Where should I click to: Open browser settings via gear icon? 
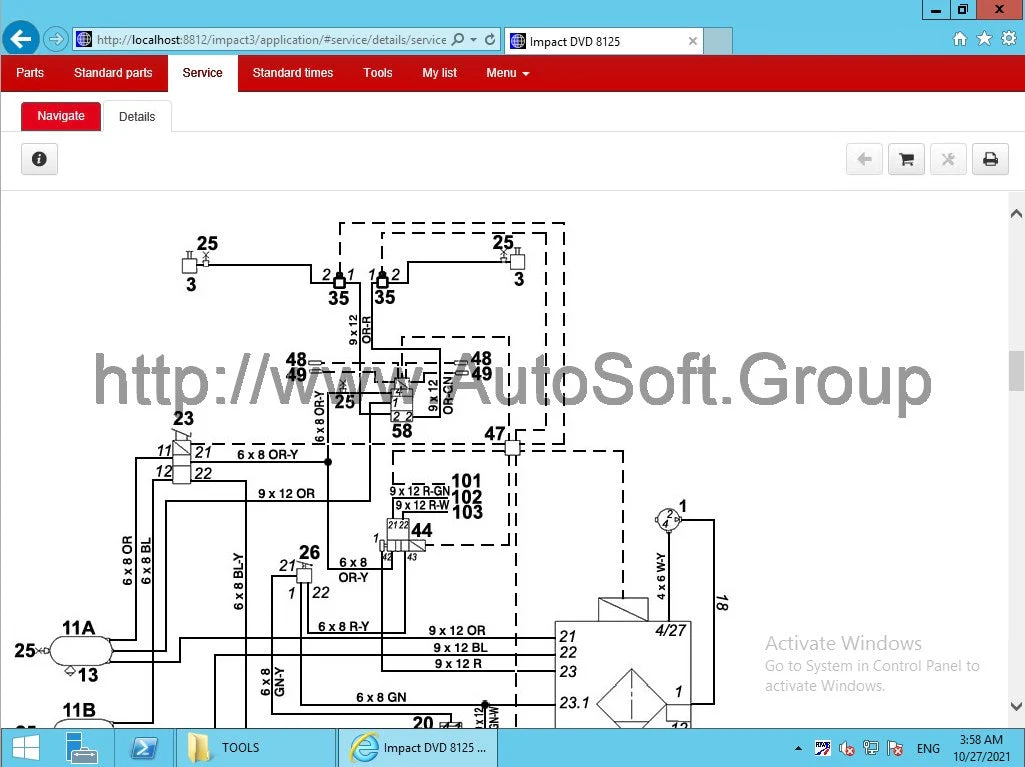tap(1008, 39)
